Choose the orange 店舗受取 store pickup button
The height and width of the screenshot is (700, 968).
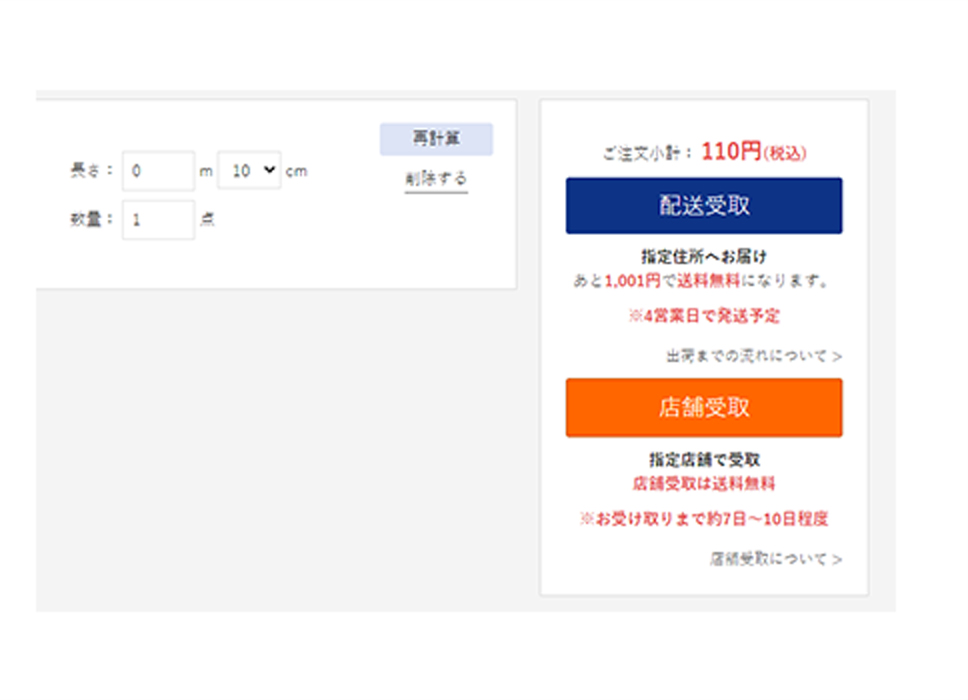pyautogui.click(x=704, y=407)
